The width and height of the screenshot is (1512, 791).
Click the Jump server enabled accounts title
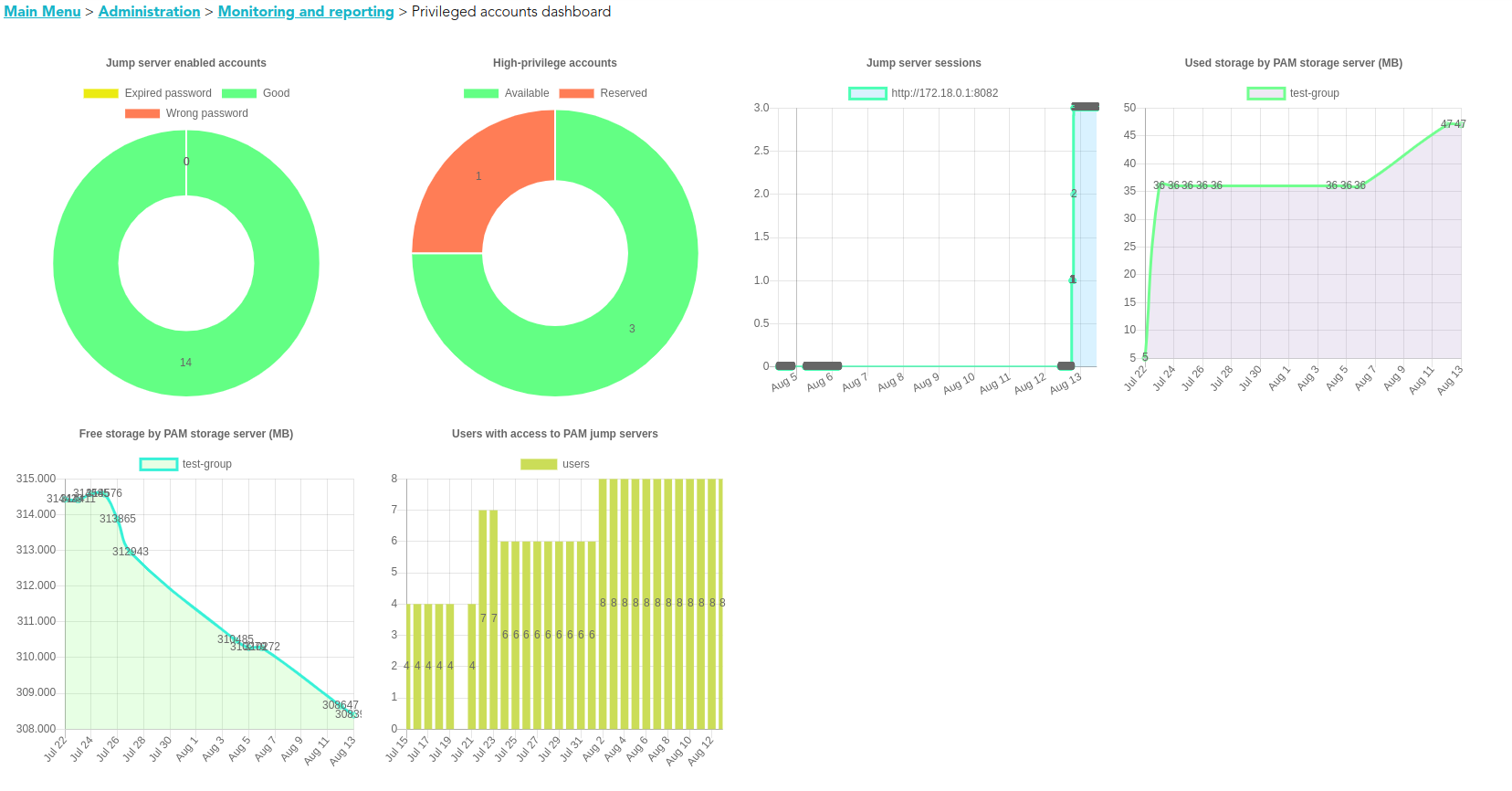[186, 63]
